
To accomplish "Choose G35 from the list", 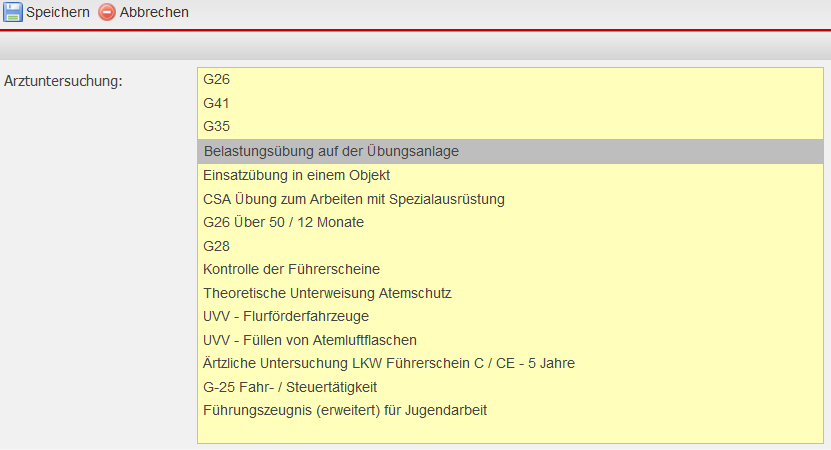I will pyautogui.click(x=216, y=127).
